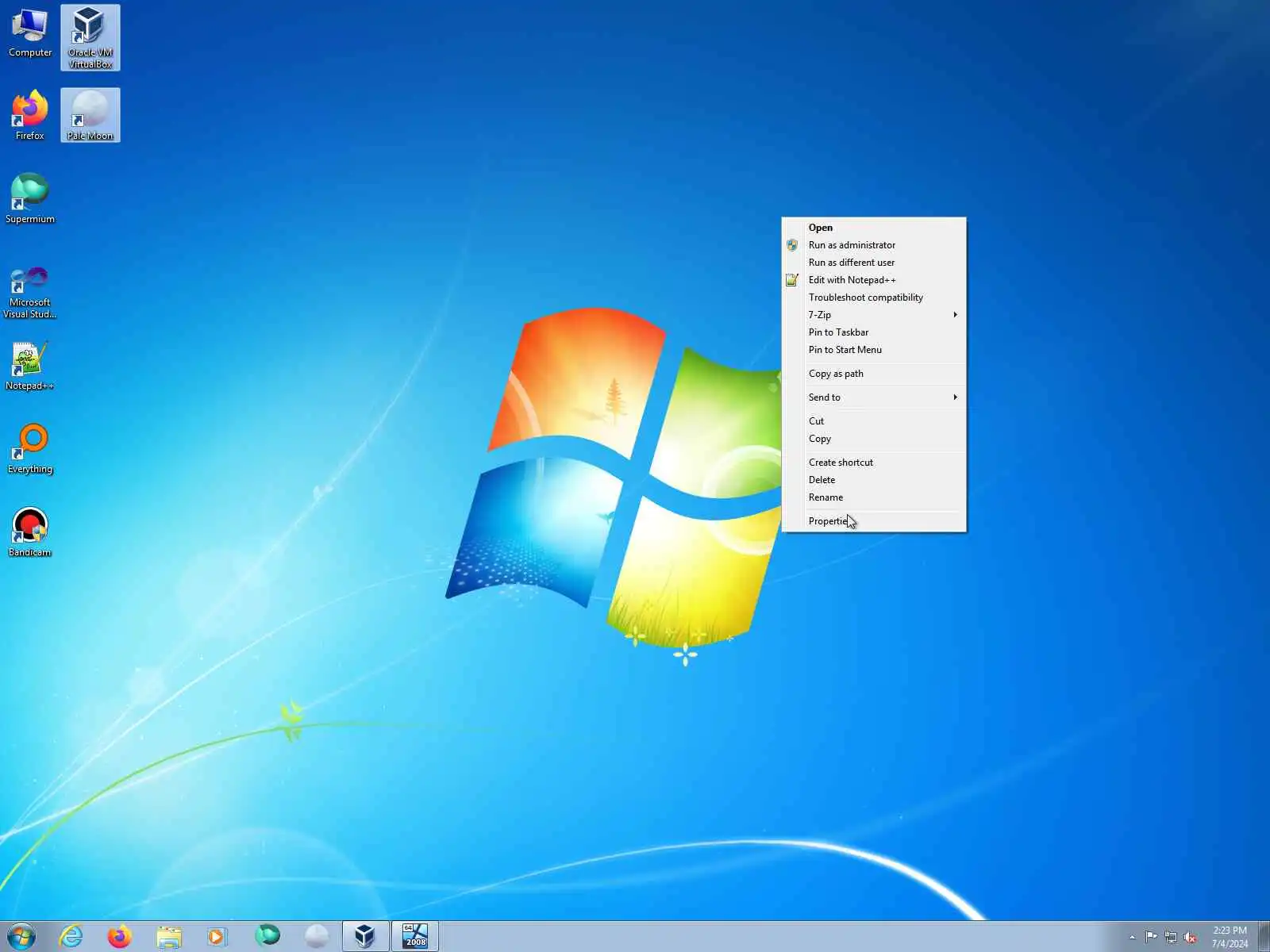Choose Edit with Notepad++
The image size is (1270, 952).
click(874, 280)
